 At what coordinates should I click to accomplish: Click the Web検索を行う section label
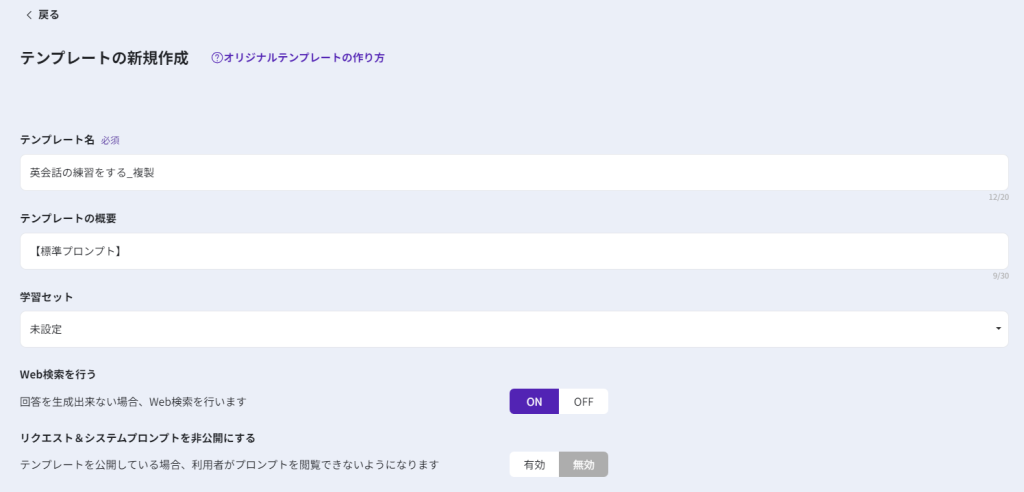57,374
